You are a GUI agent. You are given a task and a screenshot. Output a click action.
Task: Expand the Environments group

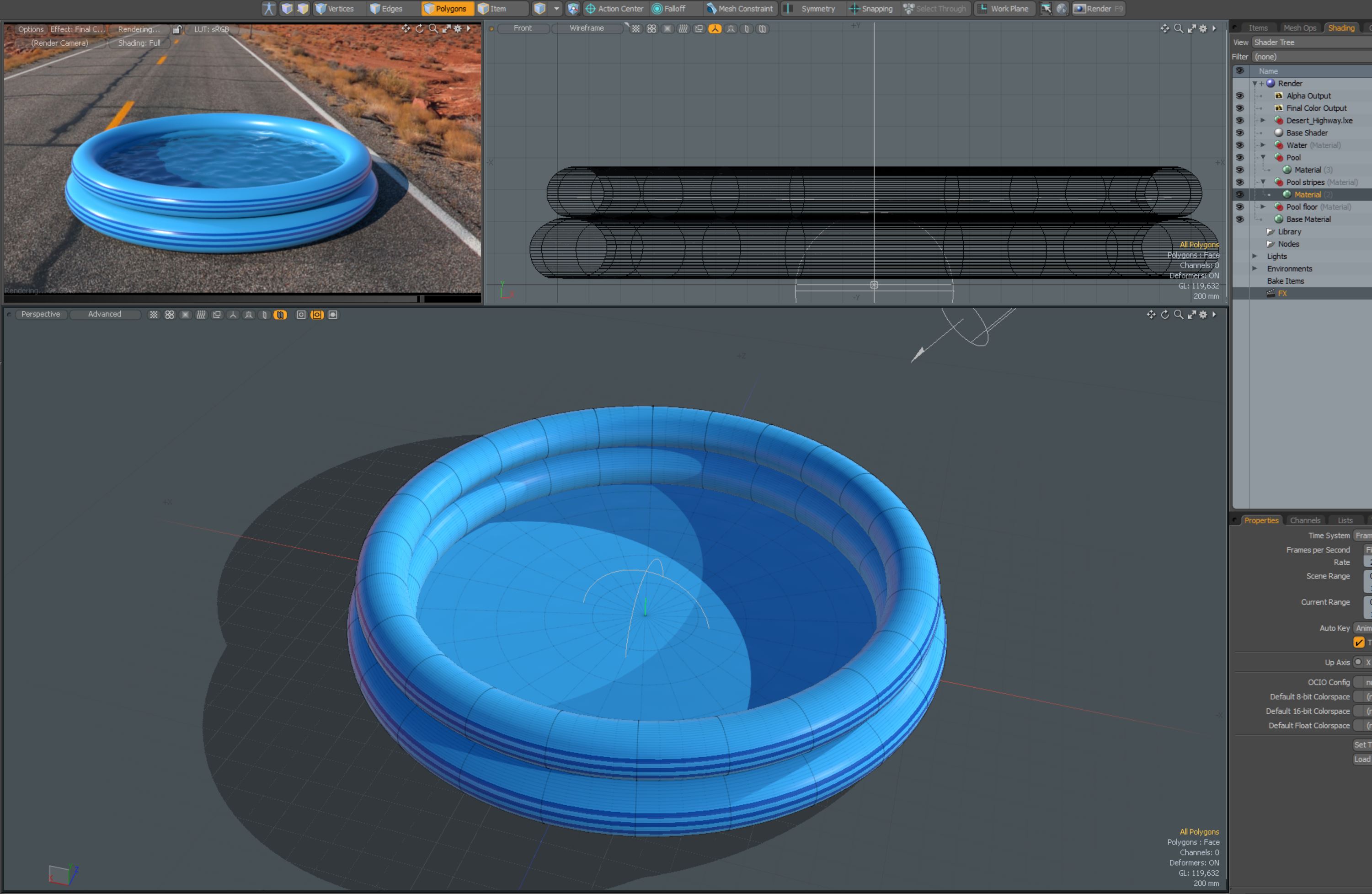pyautogui.click(x=1255, y=269)
